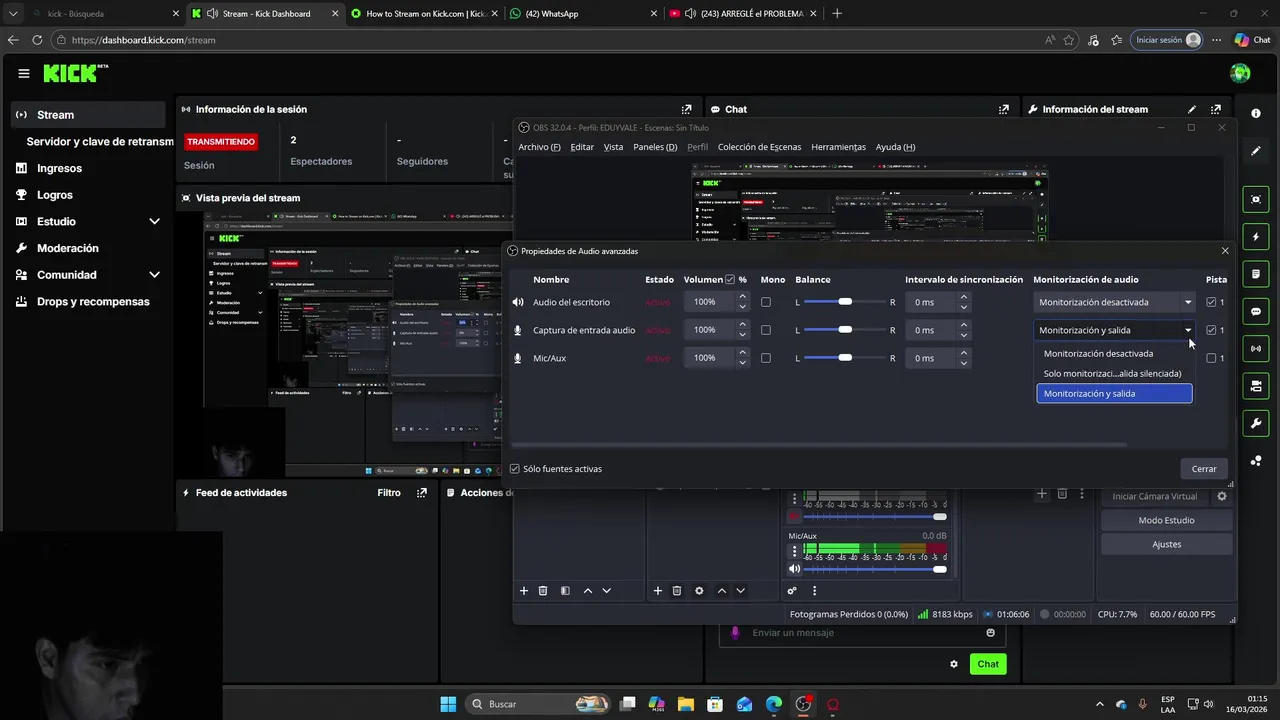Expand the Comunidad sidebar section
This screenshot has height=720, width=1280.
(154, 274)
